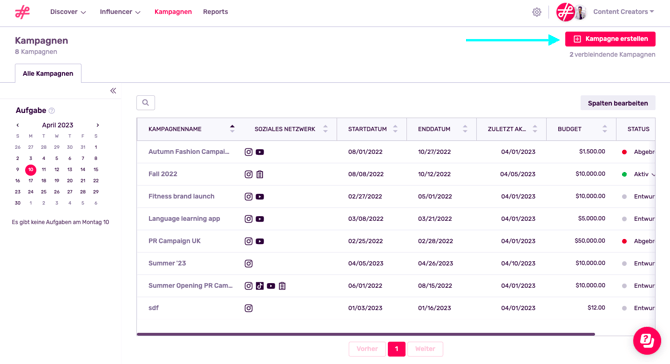This screenshot has width=670, height=364.
Task: Sort table by Zuletzt Ak.. column
Action: point(535,129)
